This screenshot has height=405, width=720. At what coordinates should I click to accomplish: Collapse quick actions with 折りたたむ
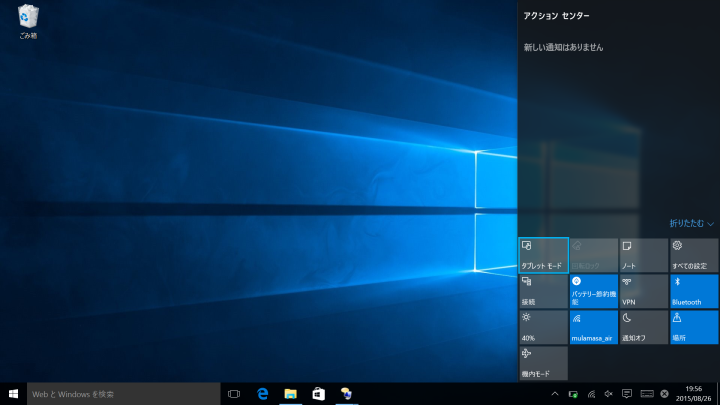click(x=692, y=223)
